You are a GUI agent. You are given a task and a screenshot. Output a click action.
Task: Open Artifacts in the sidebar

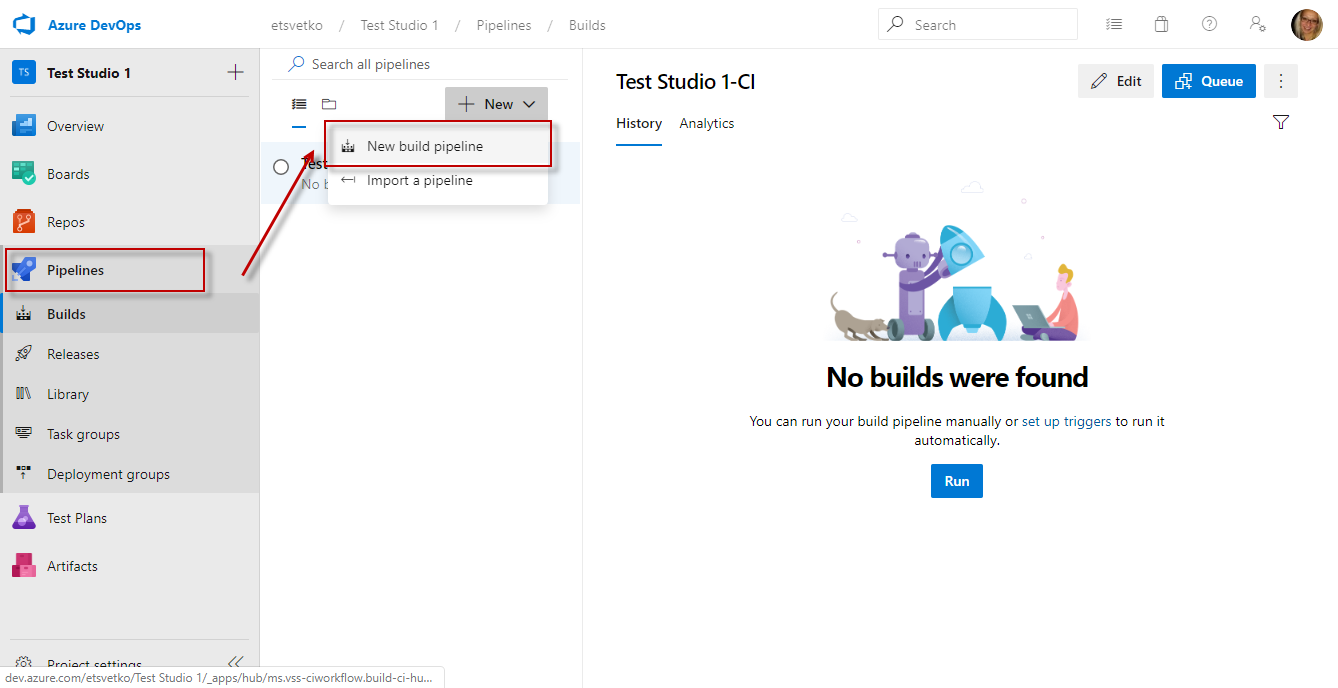pos(130,566)
